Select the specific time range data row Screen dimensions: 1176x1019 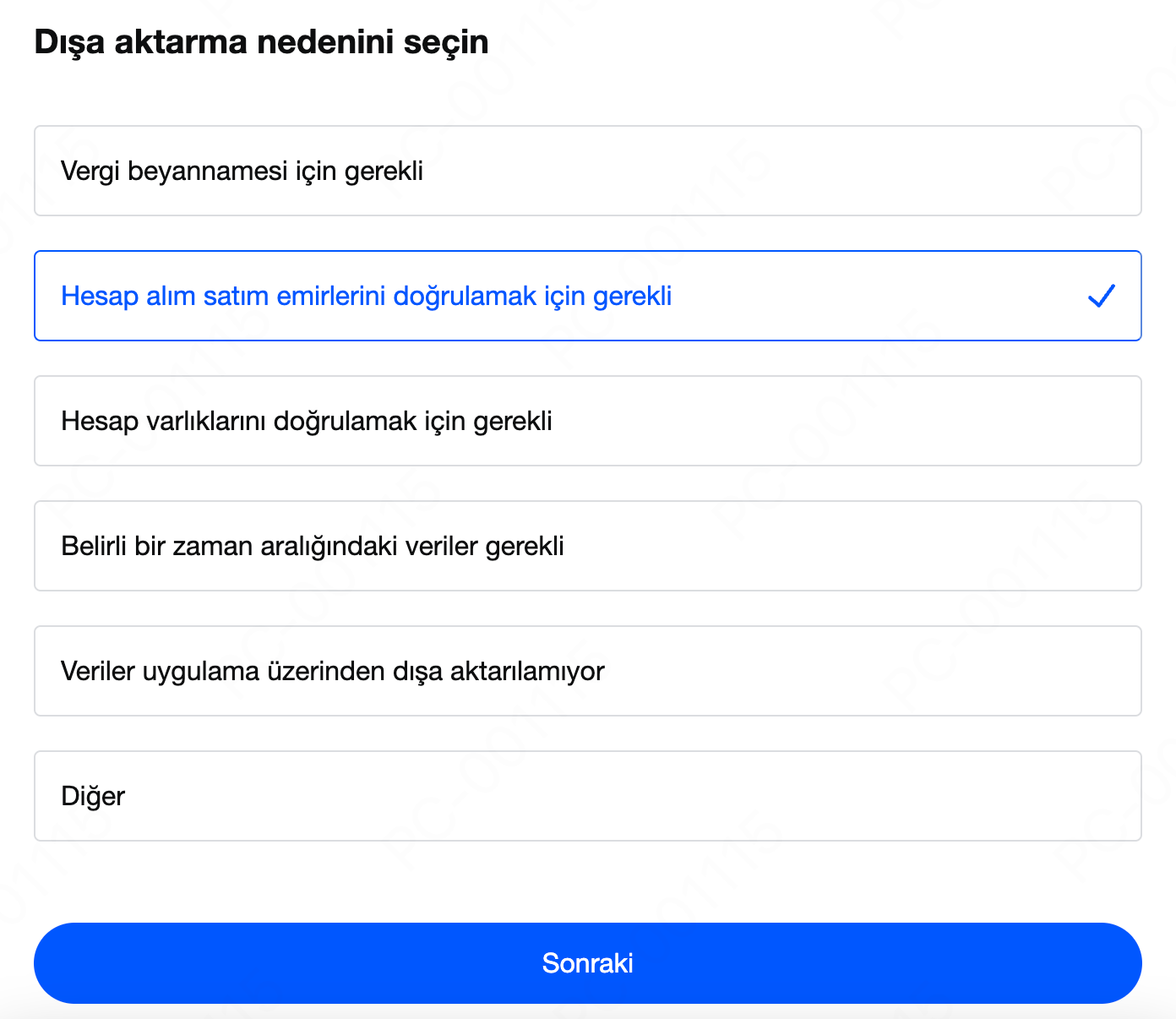(588, 546)
